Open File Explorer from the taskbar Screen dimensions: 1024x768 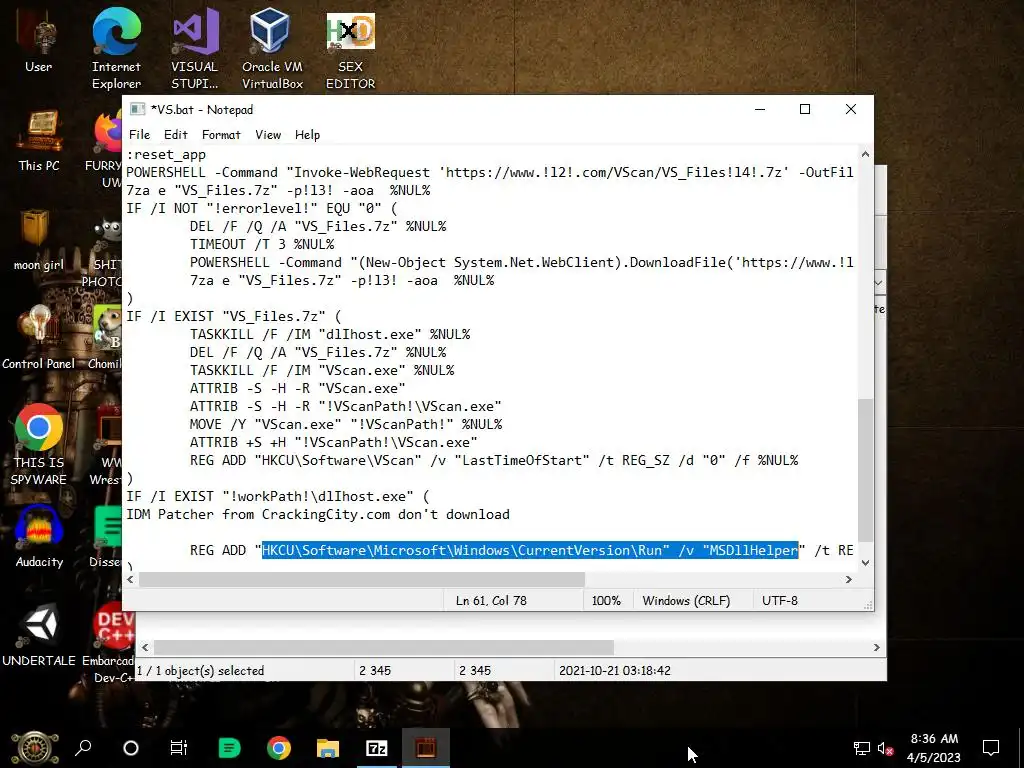coord(328,748)
